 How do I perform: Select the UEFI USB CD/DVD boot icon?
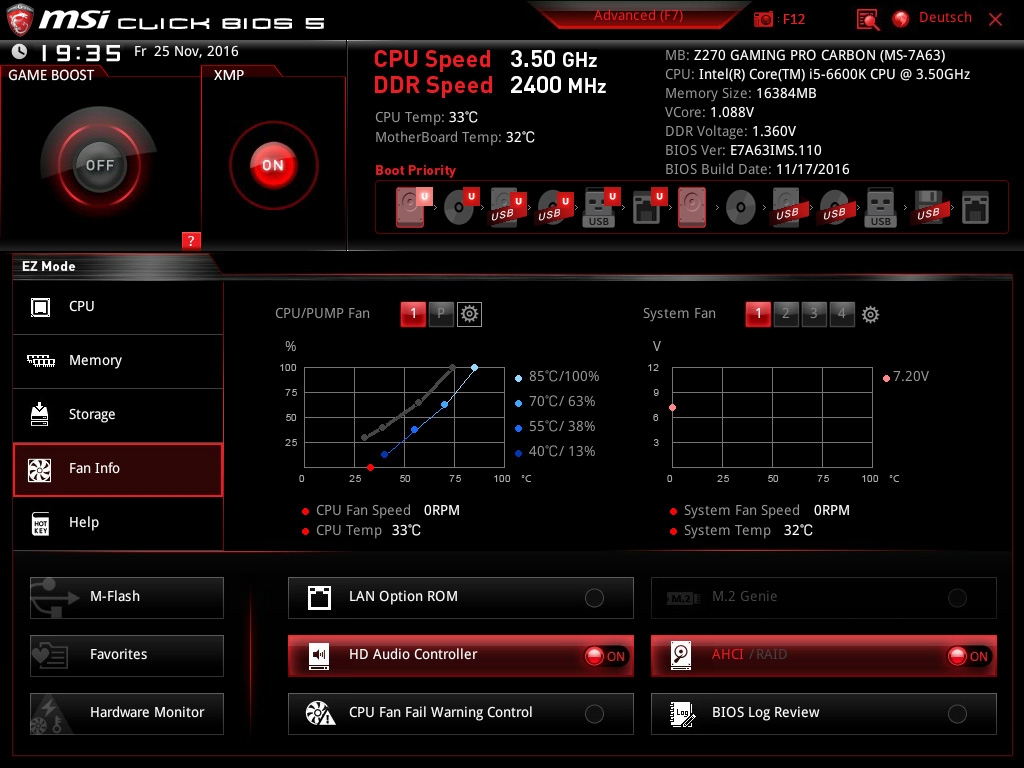[x=554, y=207]
